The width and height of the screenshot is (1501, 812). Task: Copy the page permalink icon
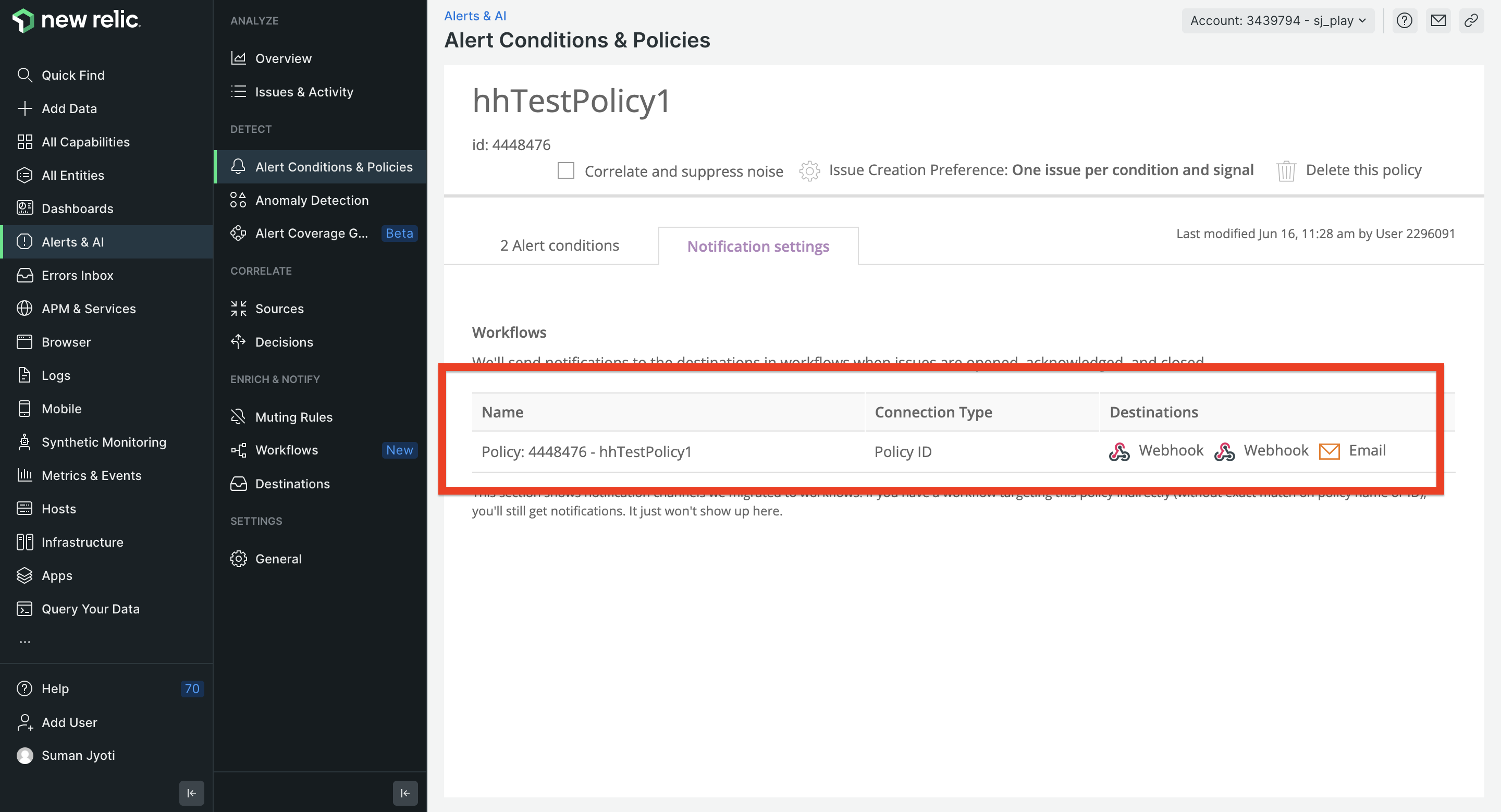coord(1471,20)
